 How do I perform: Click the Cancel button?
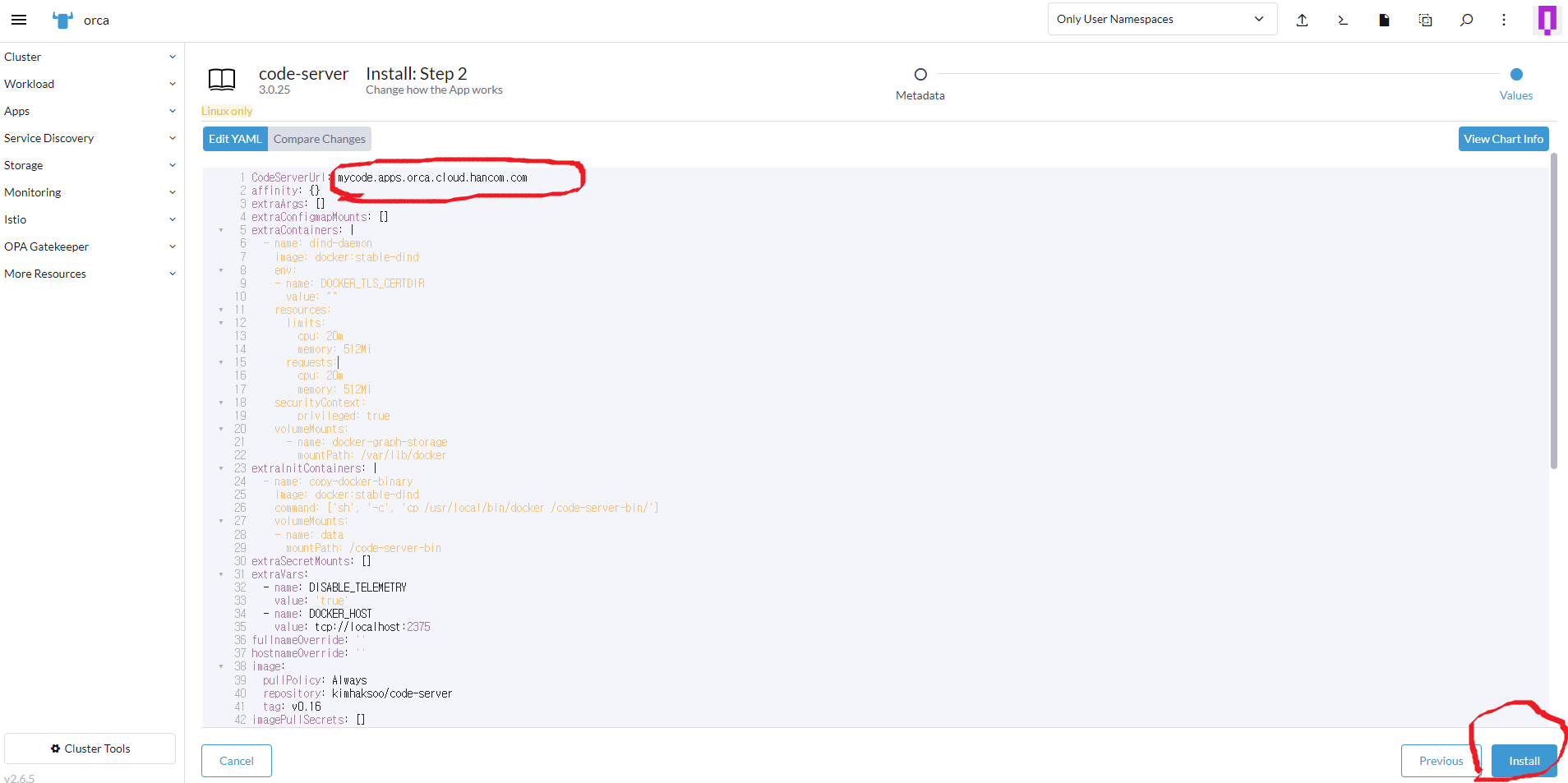click(237, 761)
